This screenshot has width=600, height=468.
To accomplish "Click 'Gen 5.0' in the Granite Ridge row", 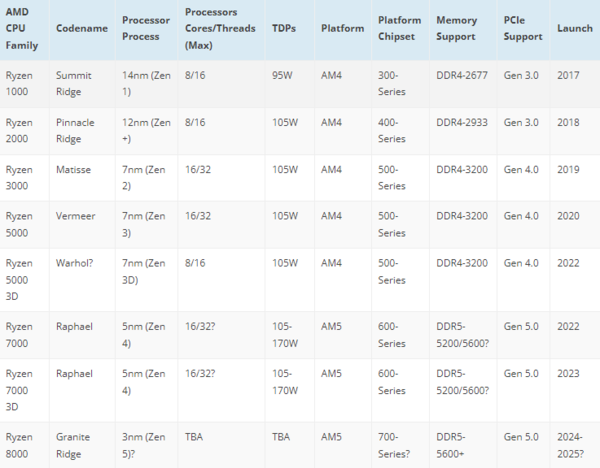I will (x=521, y=437).
